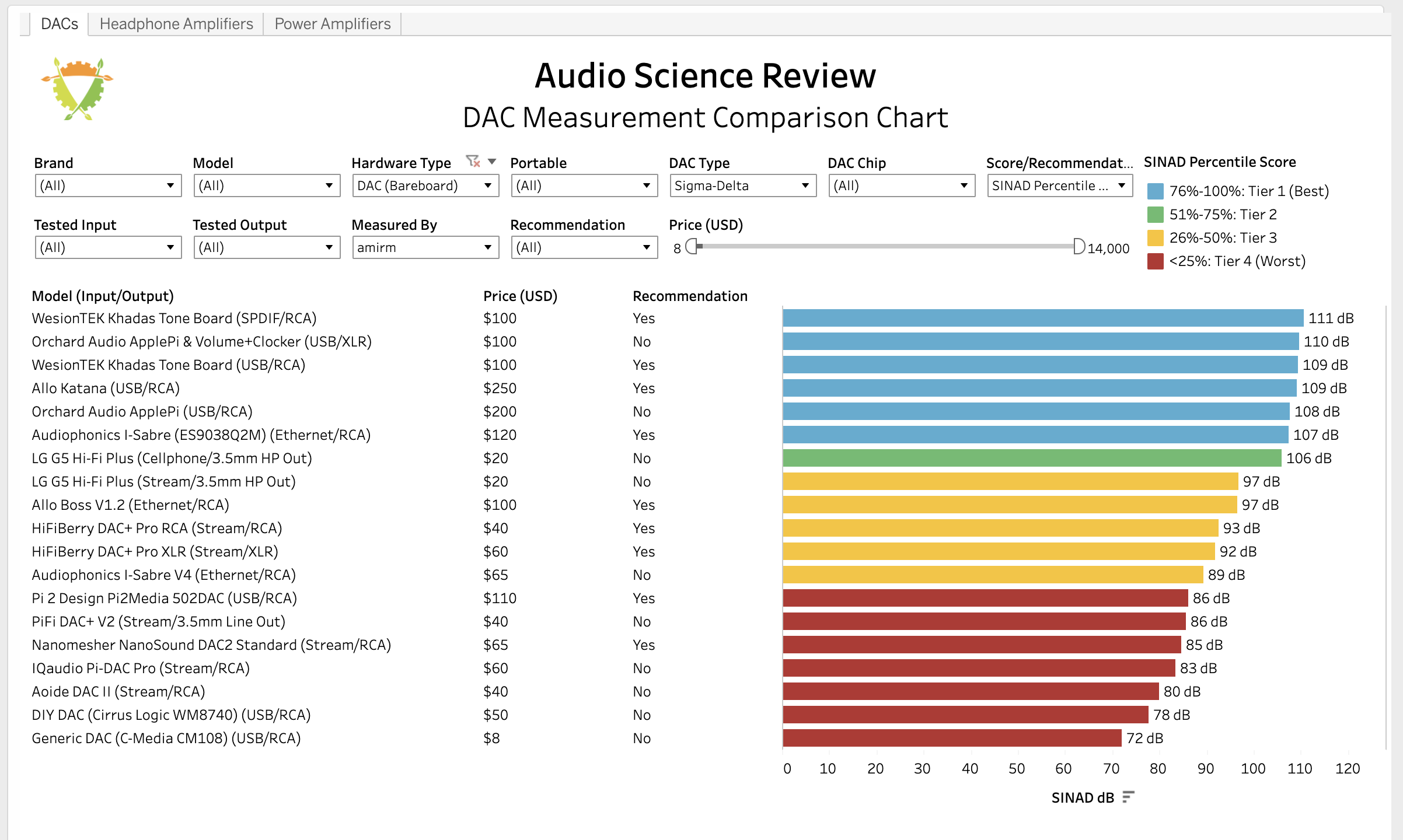Select 'Nanomesher NanoSound DAC2 Standard (Stream/RCA)'

click(211, 645)
